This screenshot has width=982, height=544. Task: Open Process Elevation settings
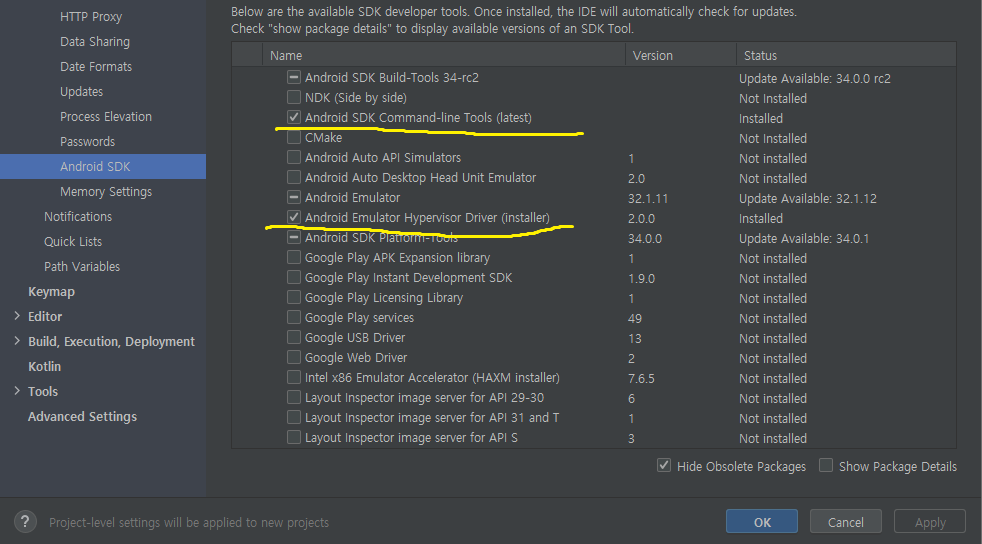tap(106, 116)
